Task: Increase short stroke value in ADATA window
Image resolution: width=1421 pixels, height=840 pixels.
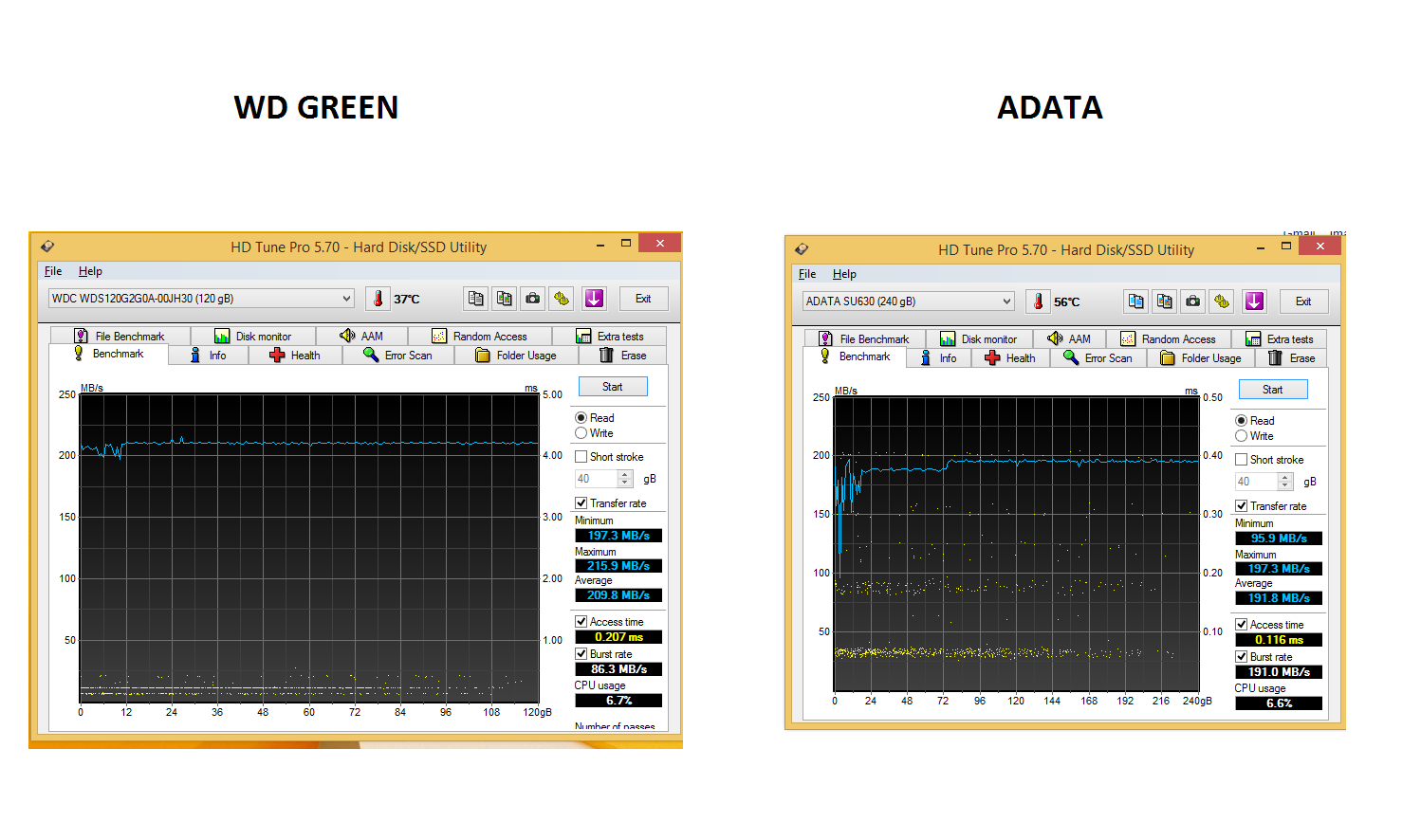Action: [1284, 478]
